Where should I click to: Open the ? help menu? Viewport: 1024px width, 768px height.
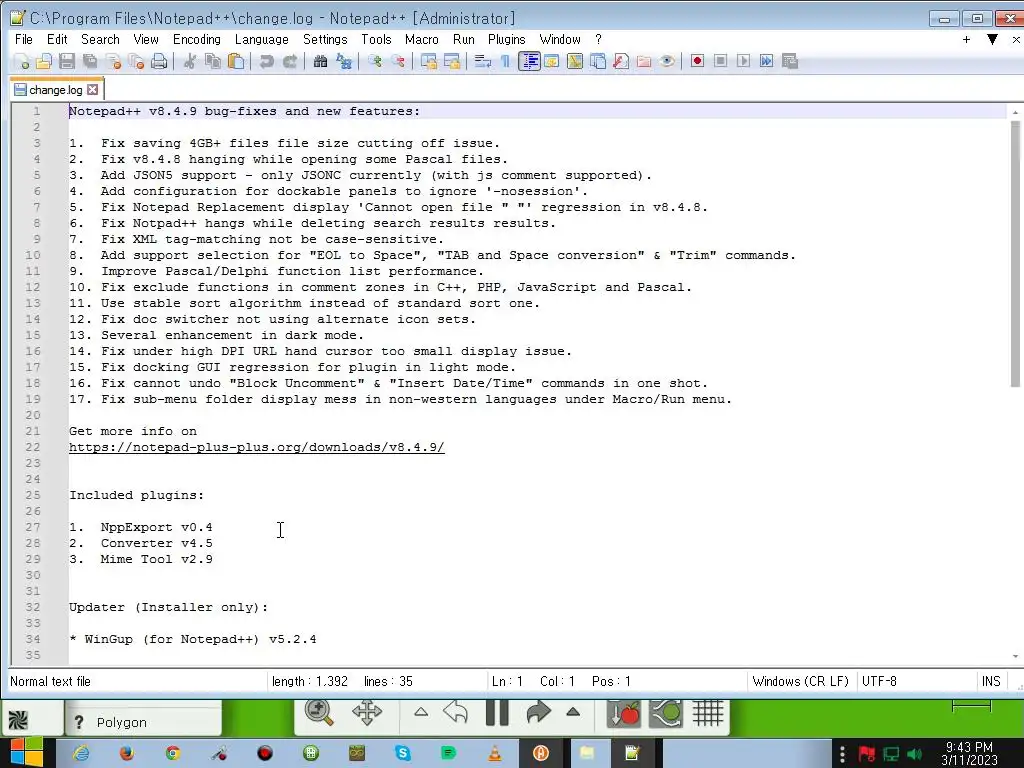click(x=598, y=39)
